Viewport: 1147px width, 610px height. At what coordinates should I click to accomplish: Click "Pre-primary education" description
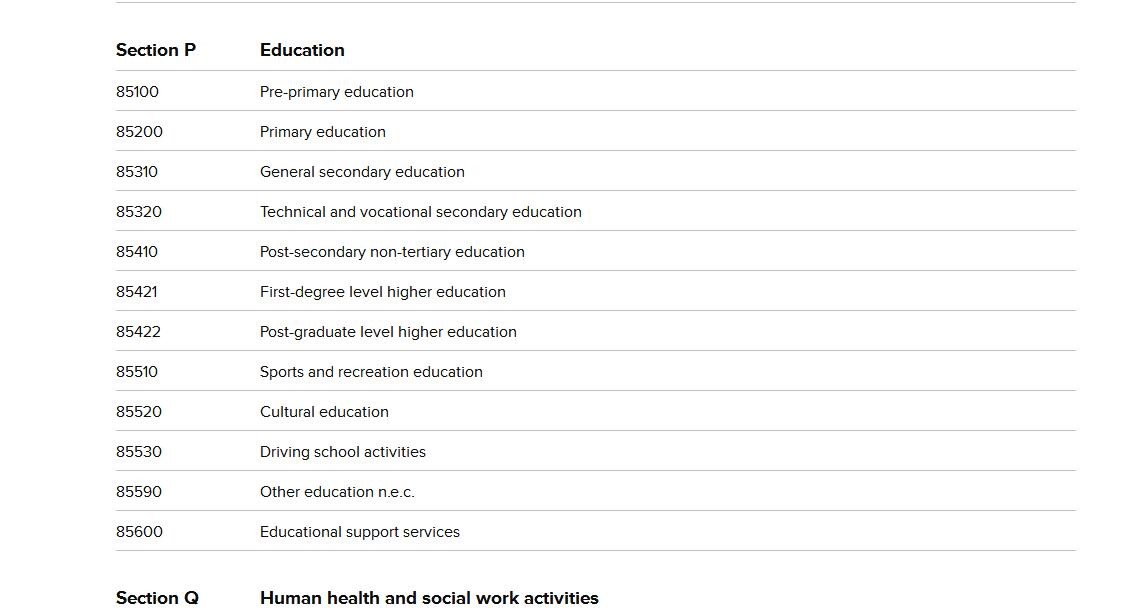336,92
